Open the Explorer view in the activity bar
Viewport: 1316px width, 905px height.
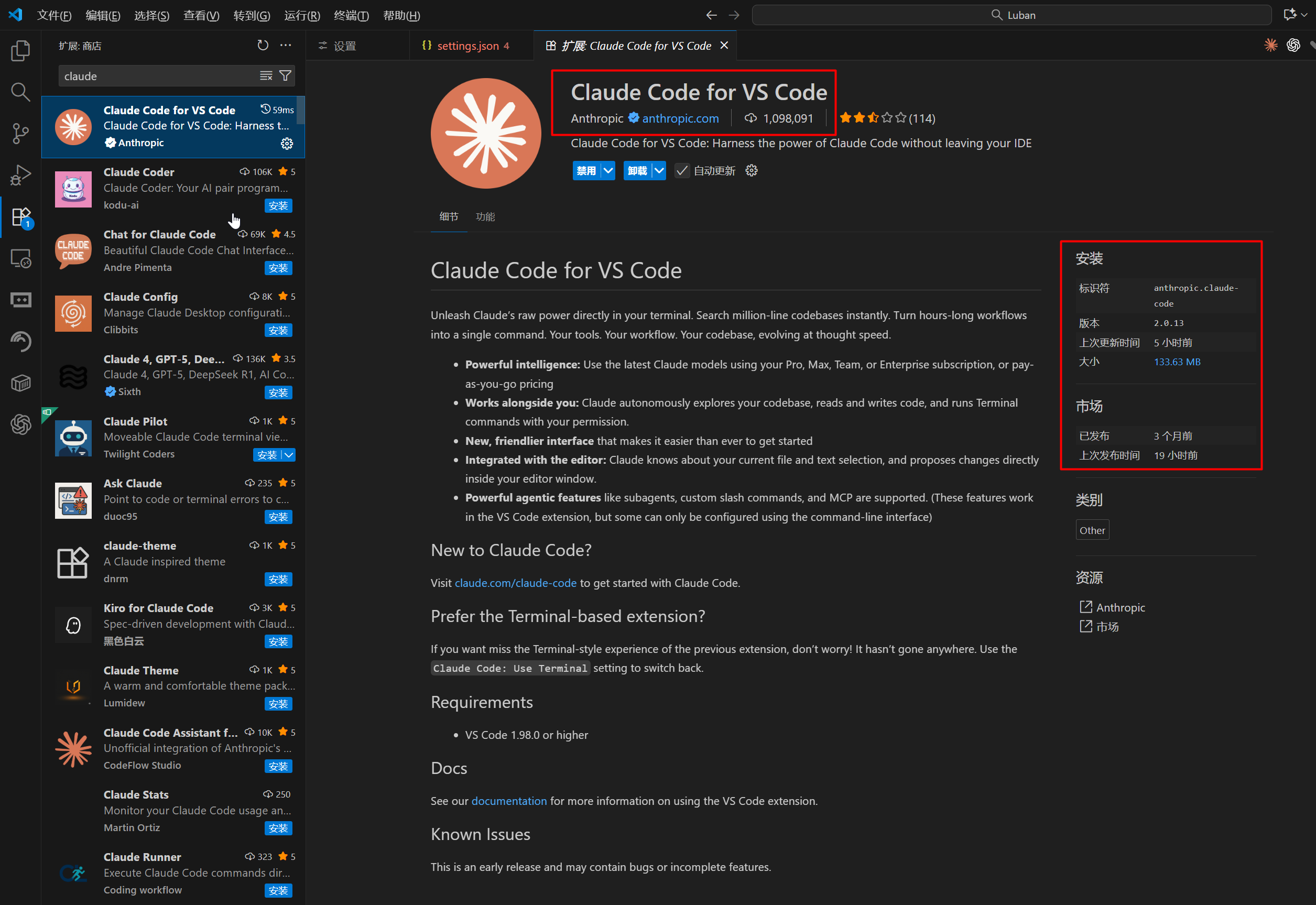click(x=20, y=51)
